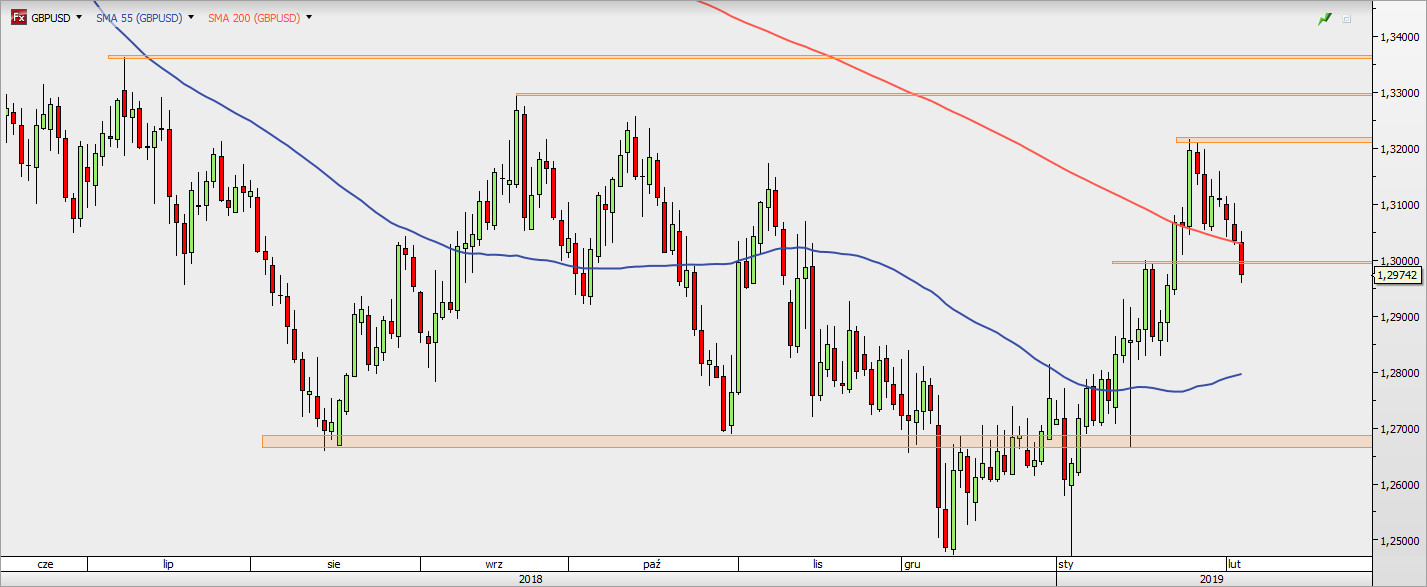Click the 1,29000 price axis label
This screenshot has height=587, width=1427.
1400,317
